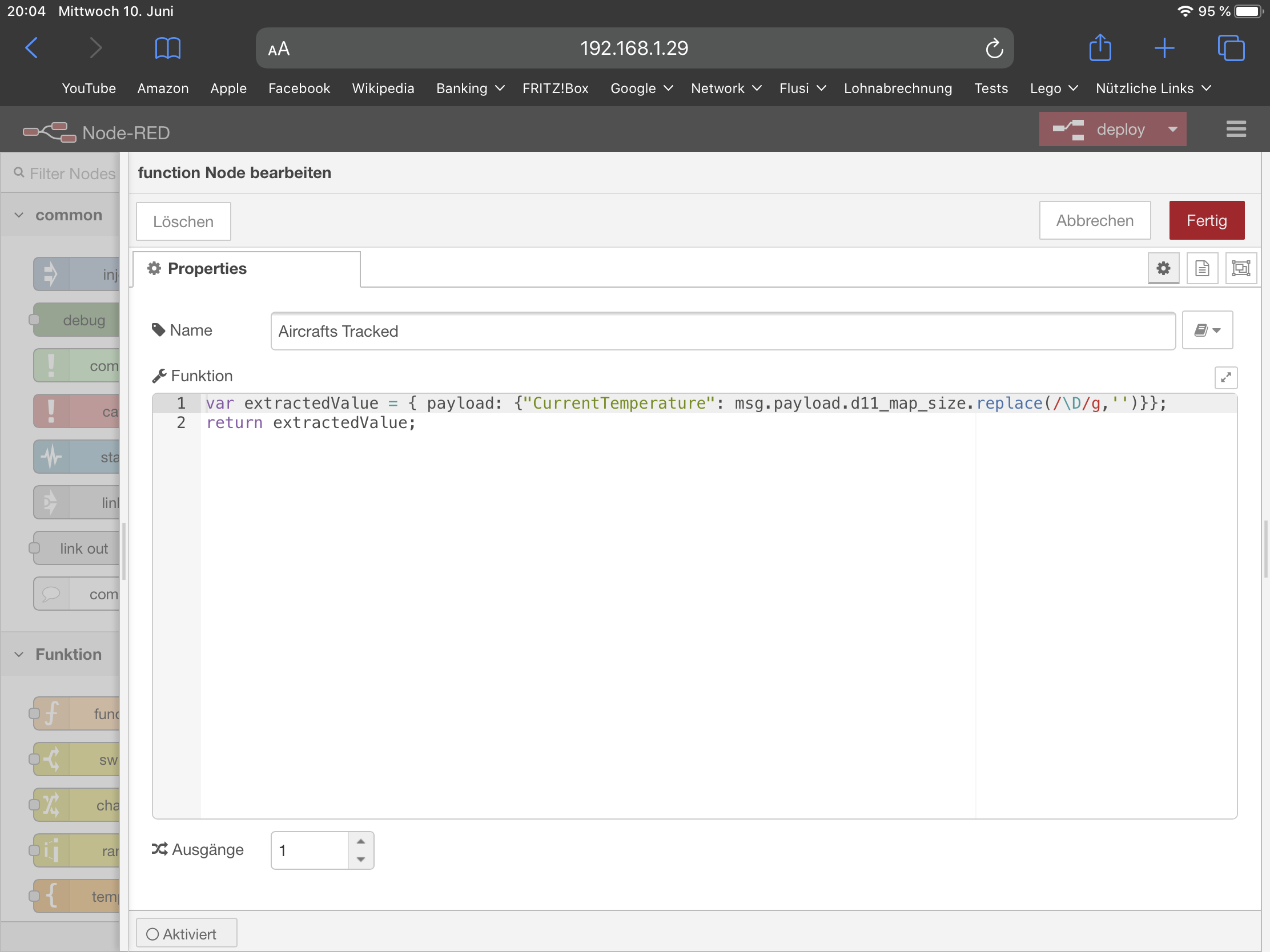The image size is (1270, 952).
Task: Open Banking bookmarks folder menu
Action: click(x=469, y=88)
